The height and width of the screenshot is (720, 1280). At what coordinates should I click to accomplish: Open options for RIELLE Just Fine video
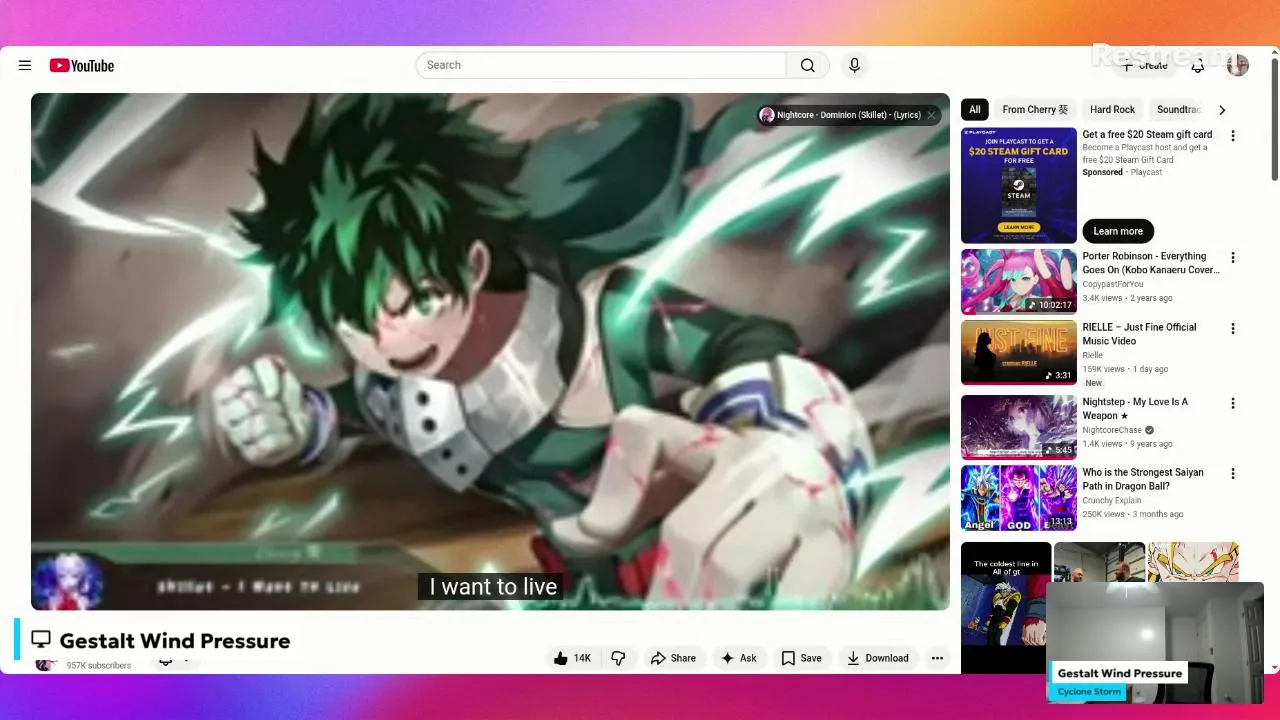1232,328
